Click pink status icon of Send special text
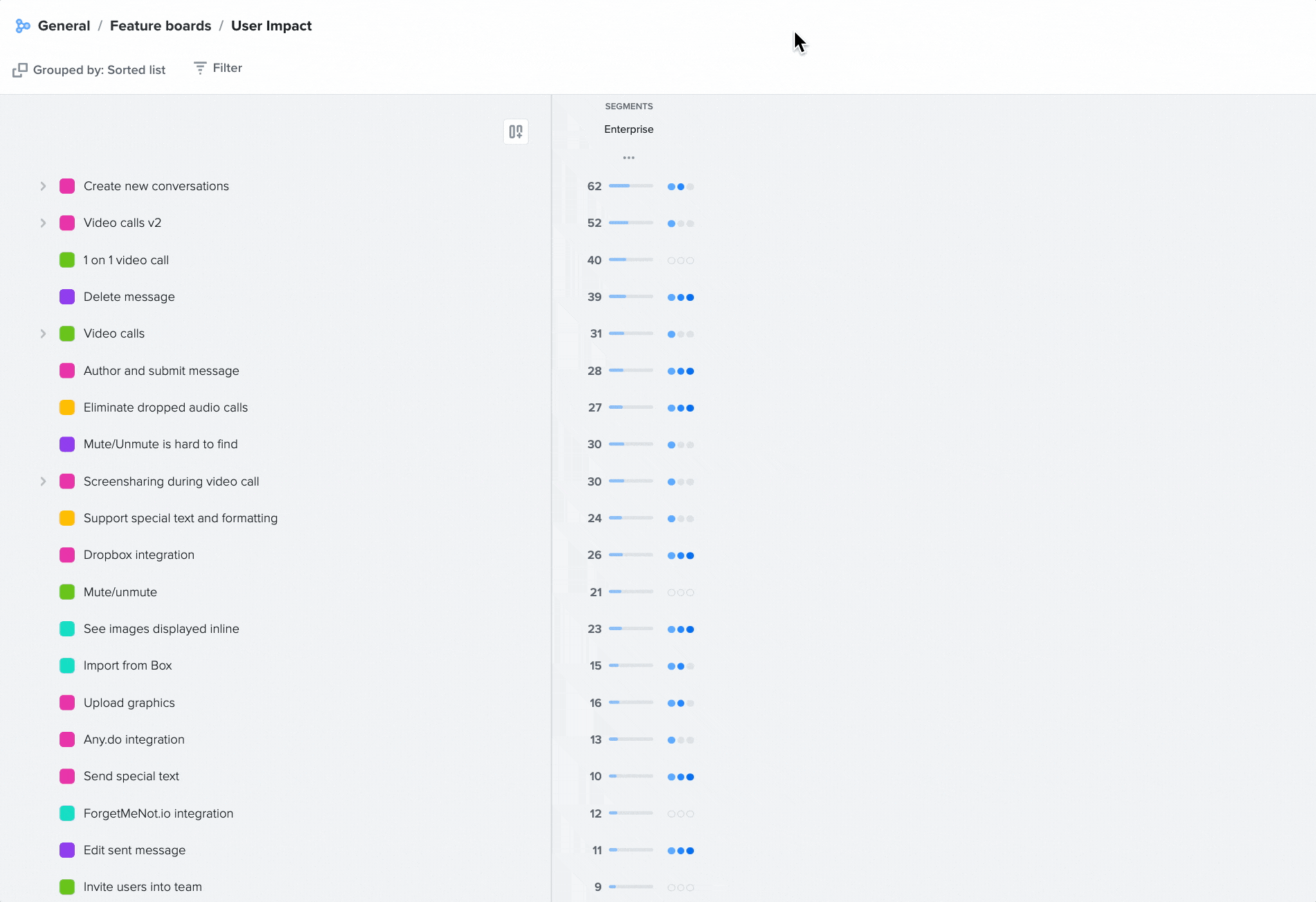 coord(67,776)
